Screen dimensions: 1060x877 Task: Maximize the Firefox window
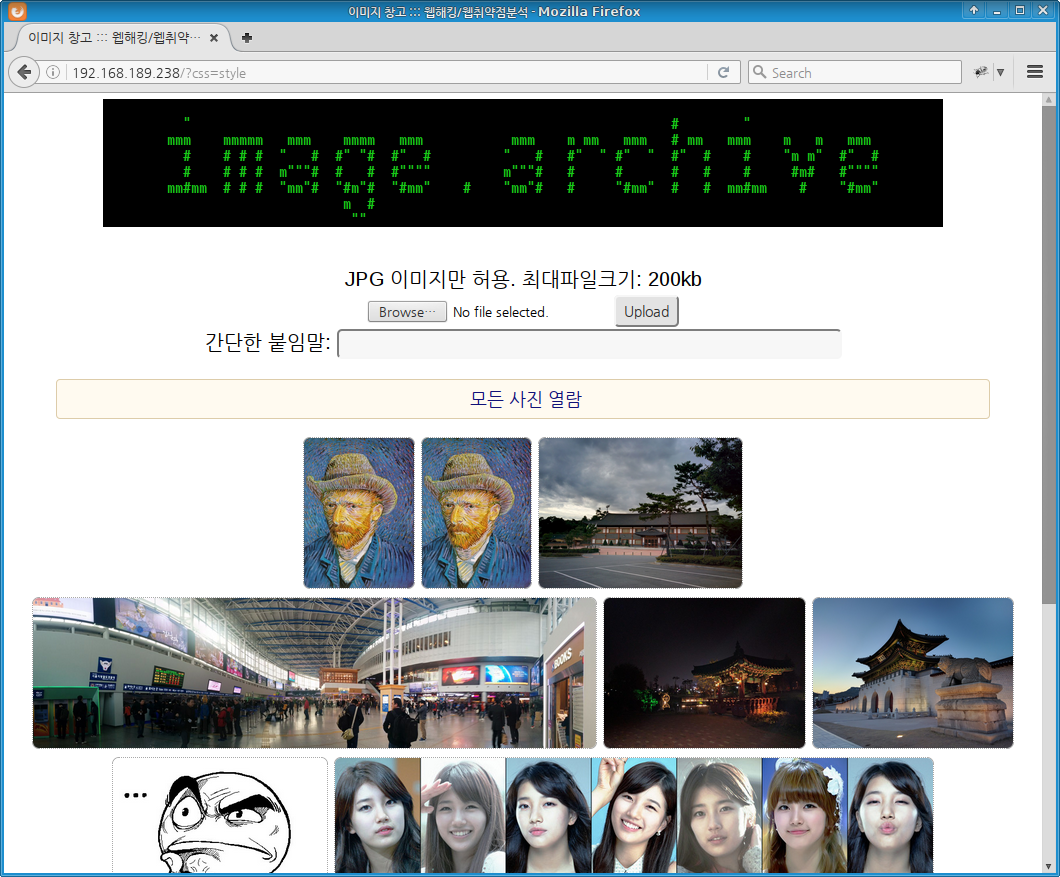click(x=1019, y=10)
